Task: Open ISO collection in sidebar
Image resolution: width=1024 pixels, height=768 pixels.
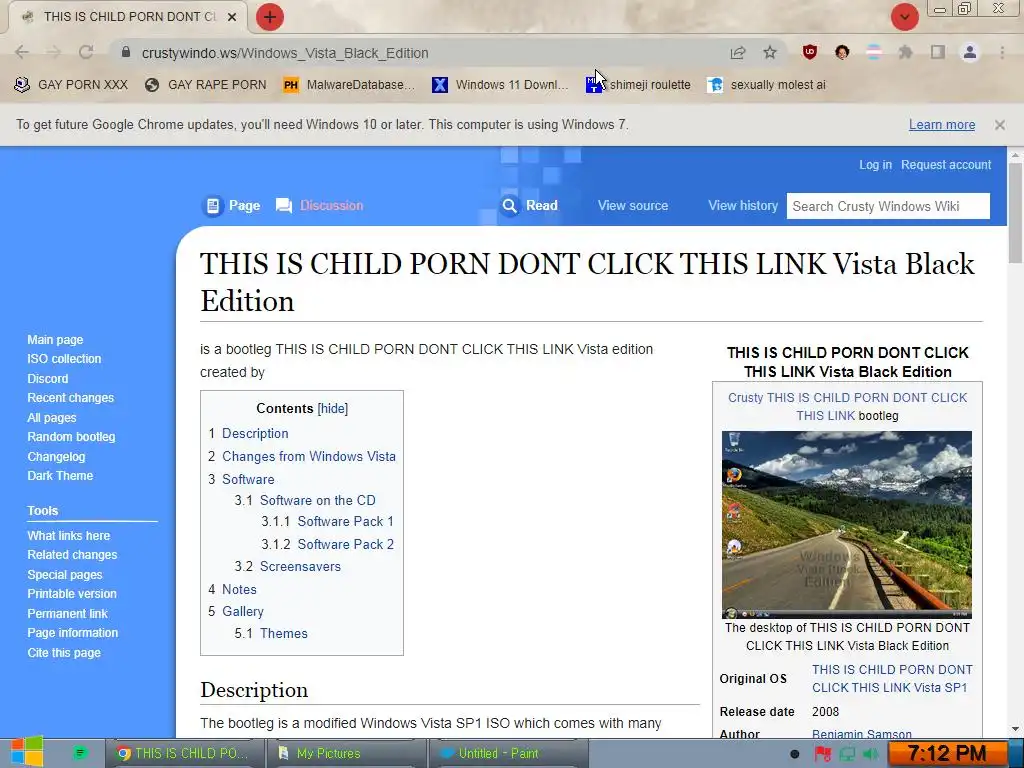Action: tap(64, 359)
